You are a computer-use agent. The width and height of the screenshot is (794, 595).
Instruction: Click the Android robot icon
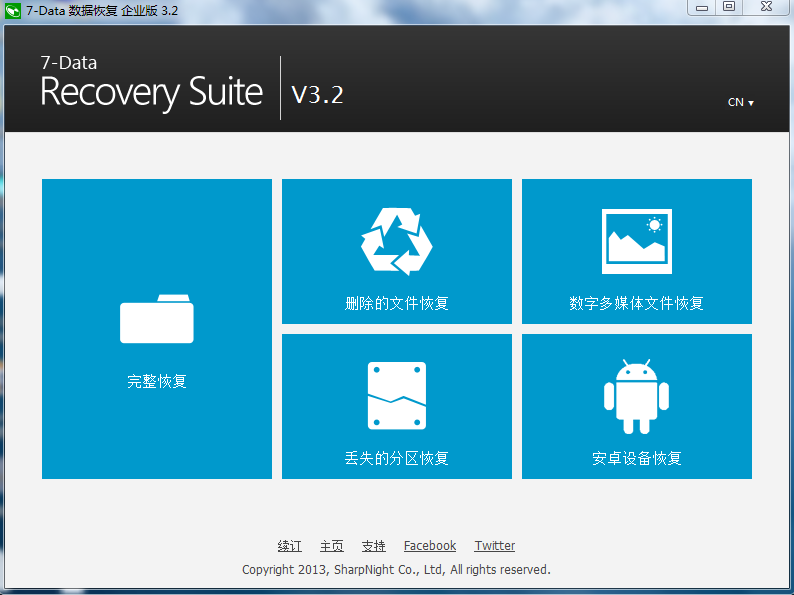pos(637,396)
